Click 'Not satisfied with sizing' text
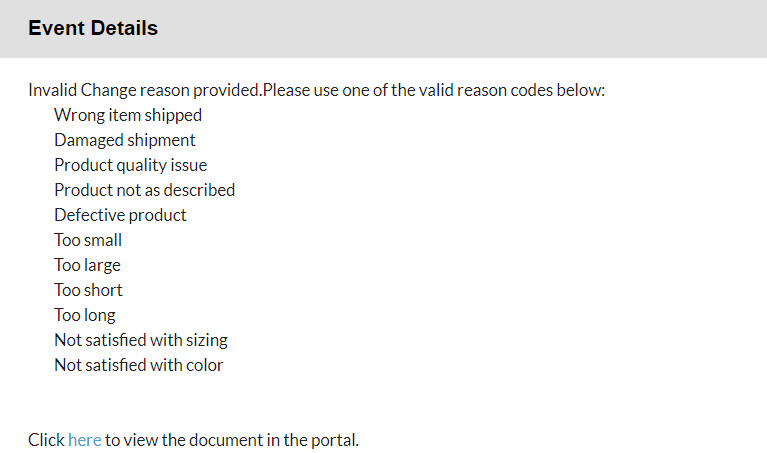 tap(140, 340)
